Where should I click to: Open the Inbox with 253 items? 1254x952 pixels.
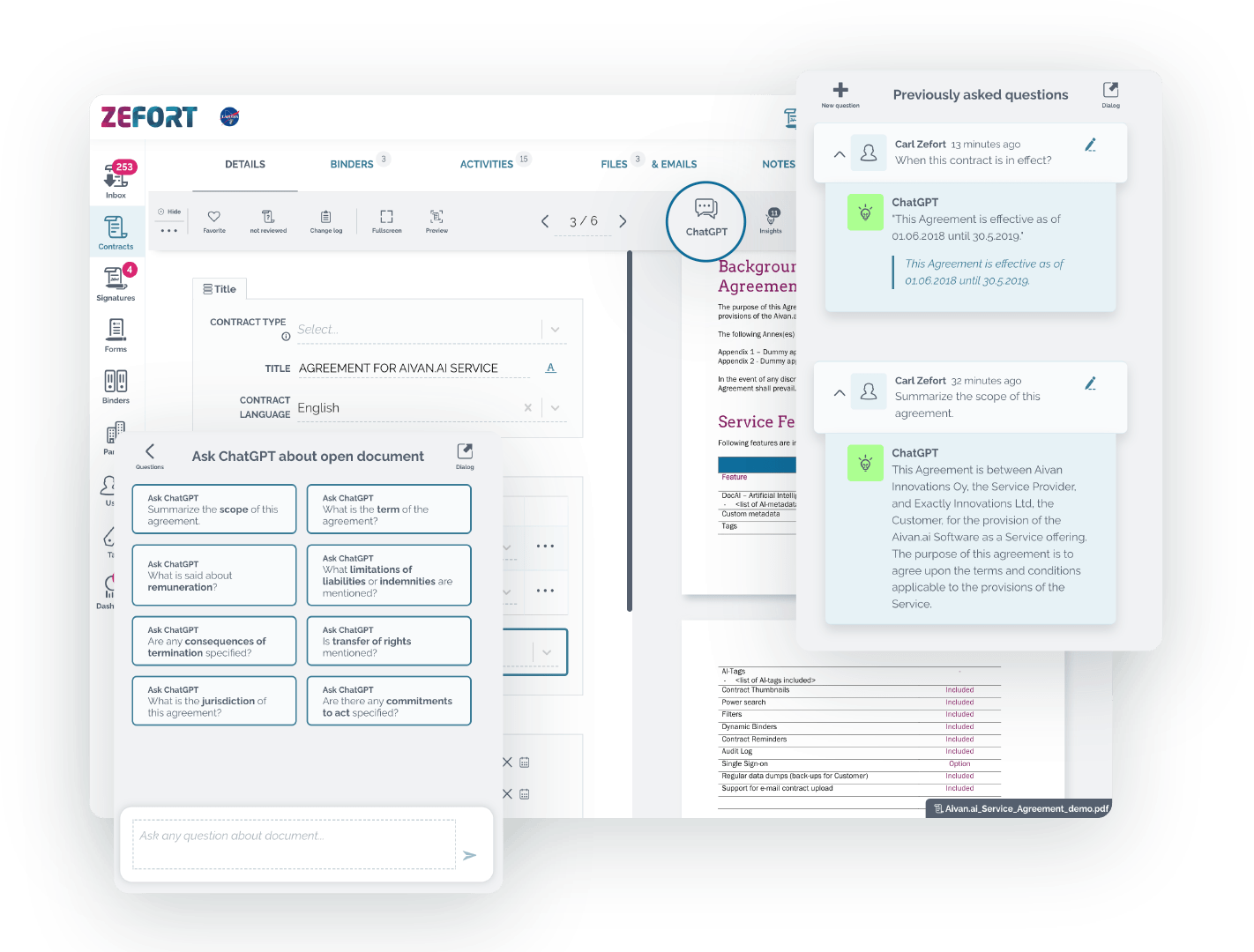click(x=116, y=180)
